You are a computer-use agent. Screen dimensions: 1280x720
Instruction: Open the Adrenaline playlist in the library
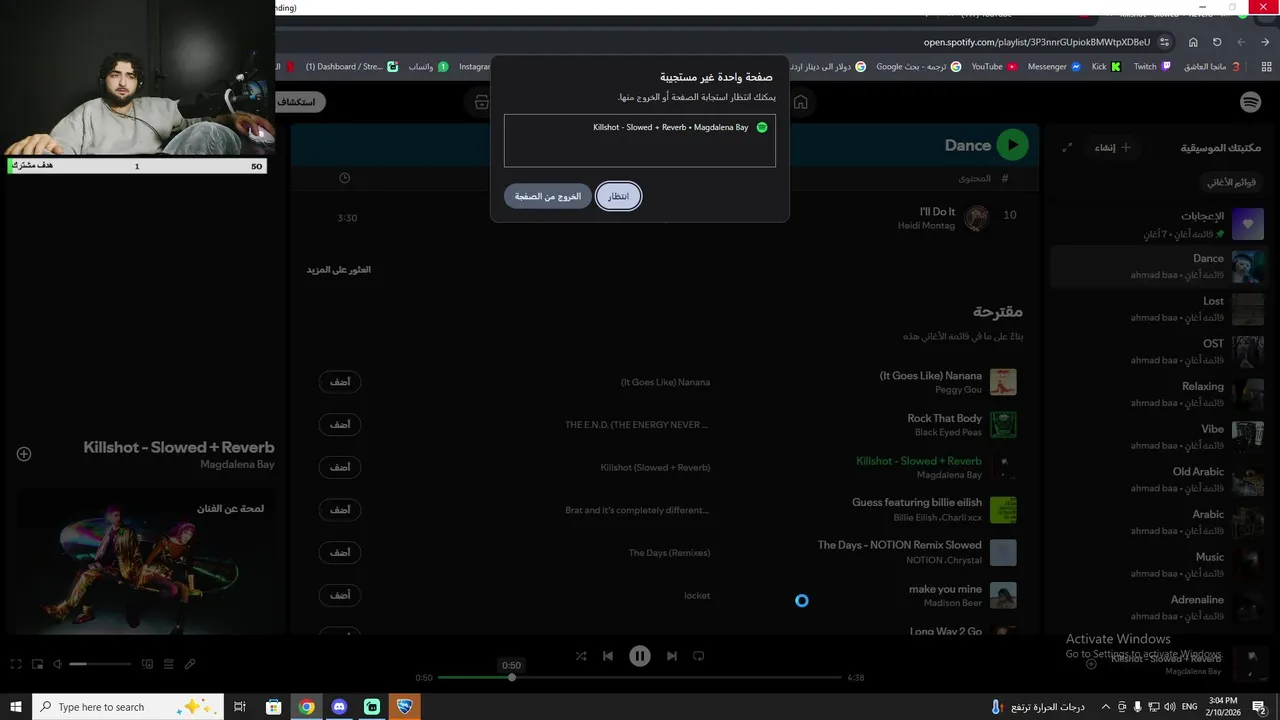click(x=1158, y=607)
